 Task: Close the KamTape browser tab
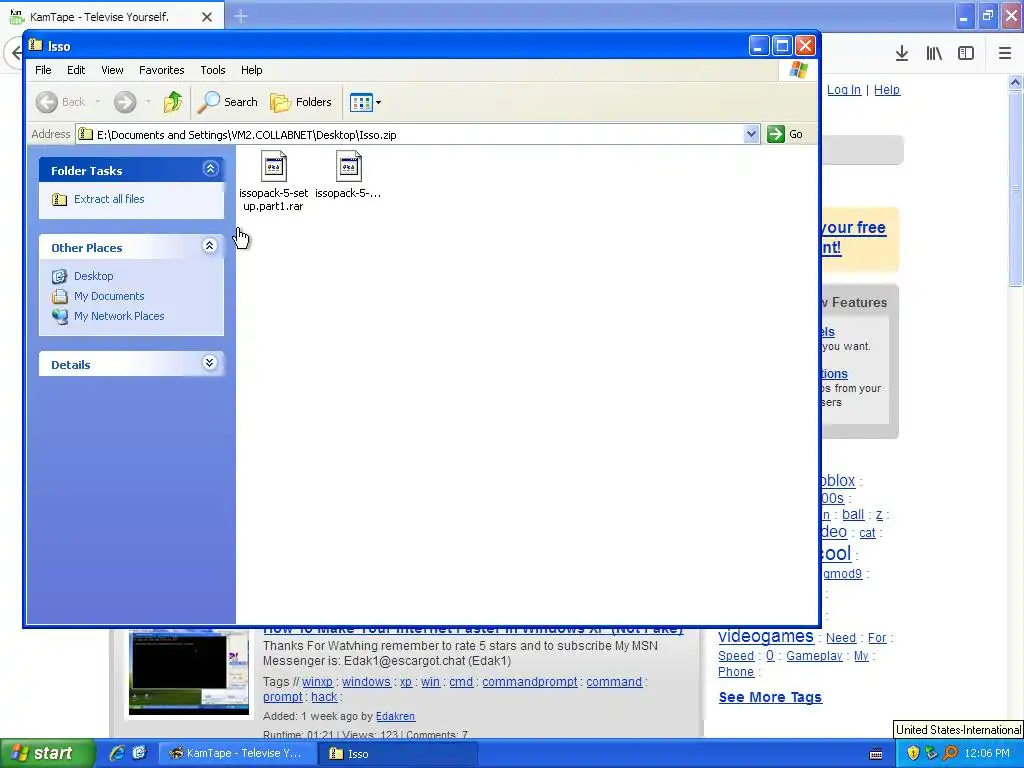coord(207,17)
